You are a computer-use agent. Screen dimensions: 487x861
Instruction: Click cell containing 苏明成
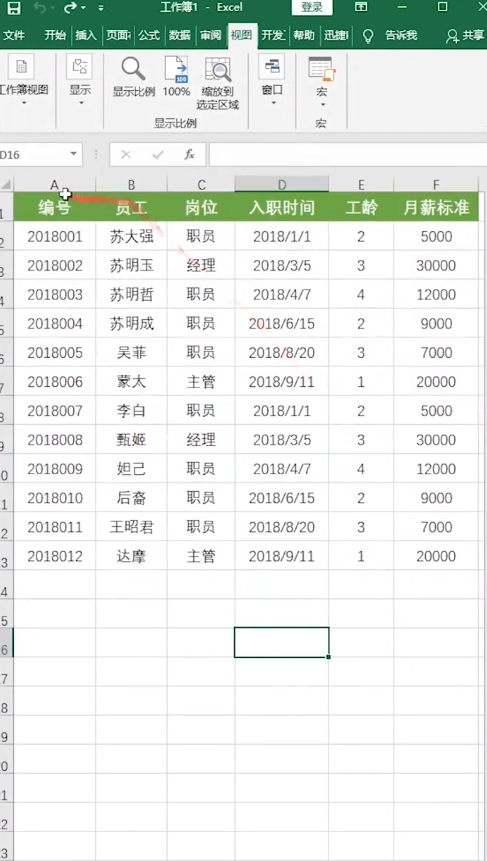131,324
